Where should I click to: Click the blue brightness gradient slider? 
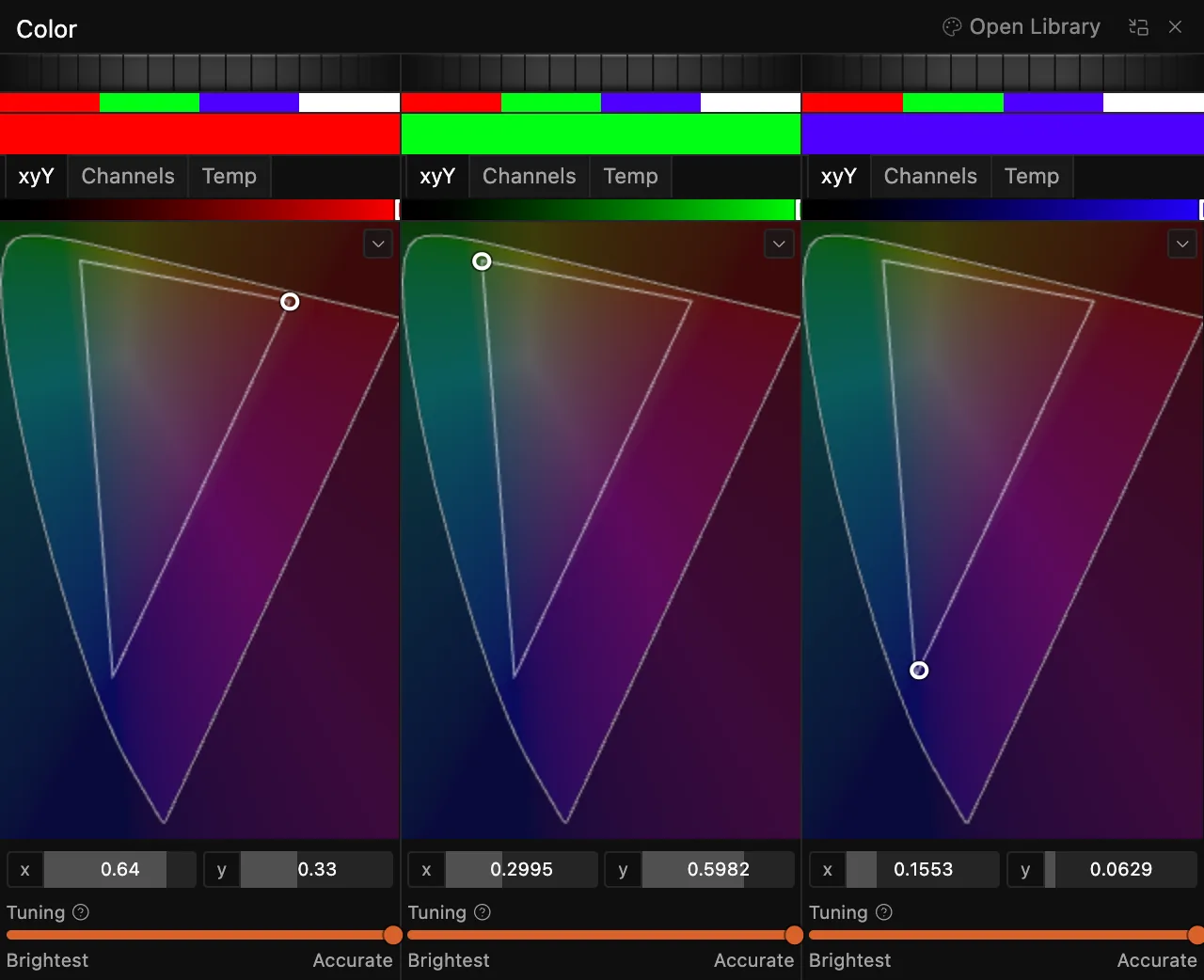(x=1003, y=210)
